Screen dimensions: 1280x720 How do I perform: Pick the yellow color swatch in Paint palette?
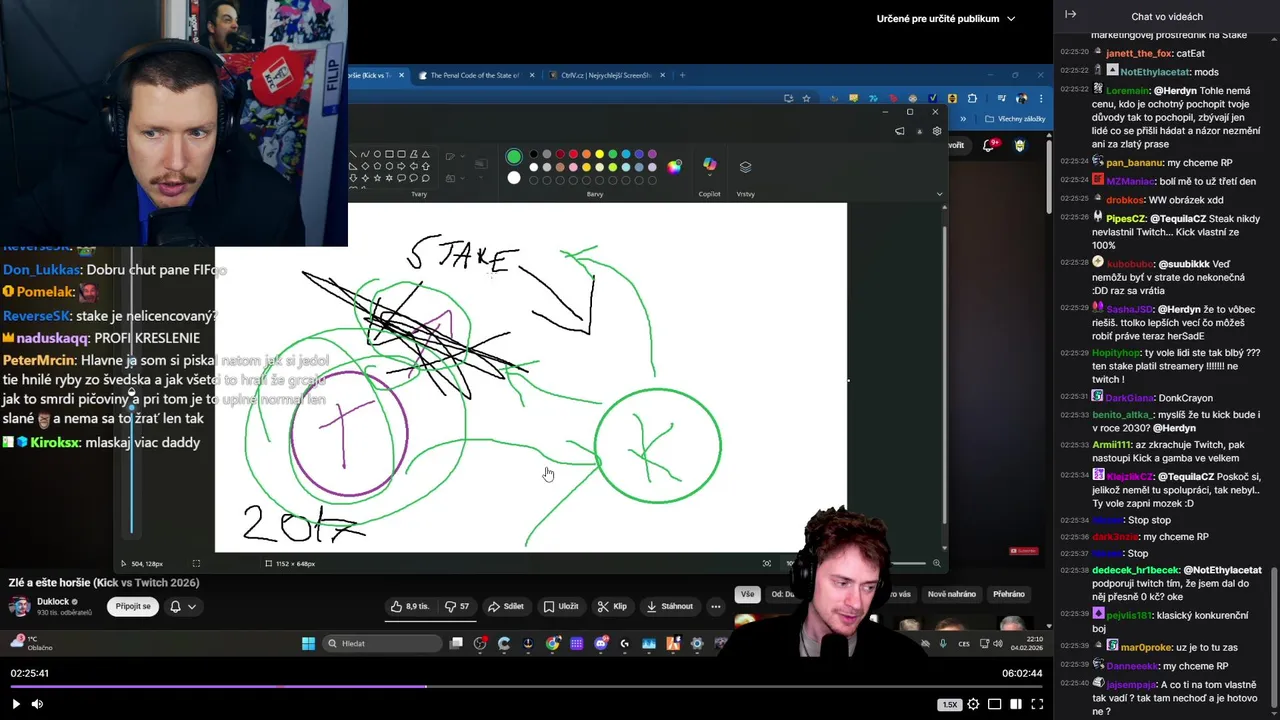(599, 154)
